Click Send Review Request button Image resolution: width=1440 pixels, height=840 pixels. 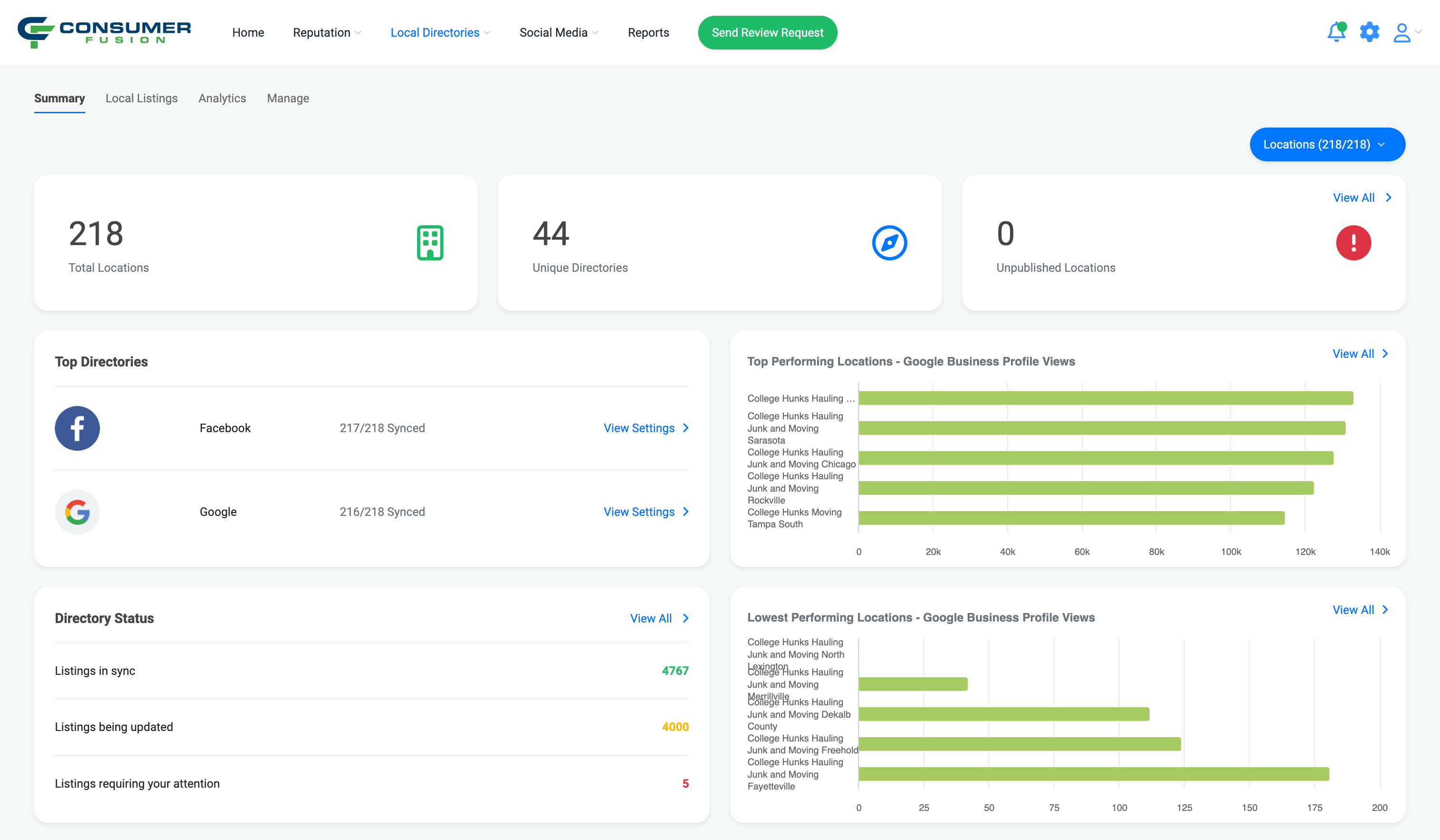767,32
